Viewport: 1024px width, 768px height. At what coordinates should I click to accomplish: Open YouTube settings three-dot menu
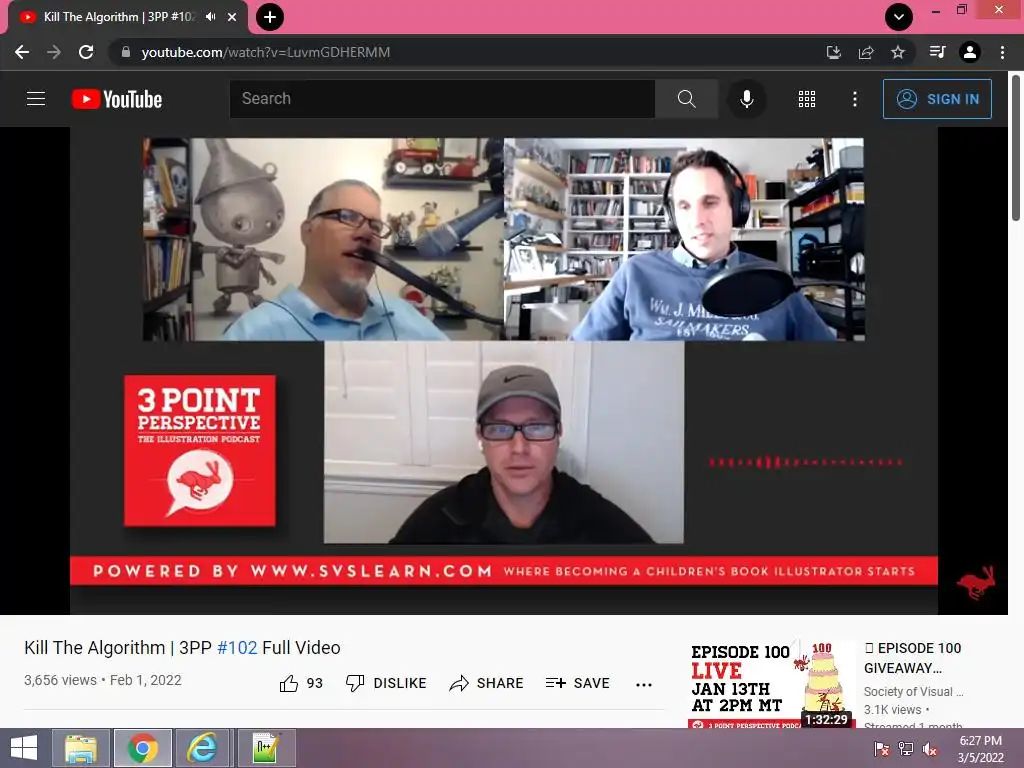[855, 99]
